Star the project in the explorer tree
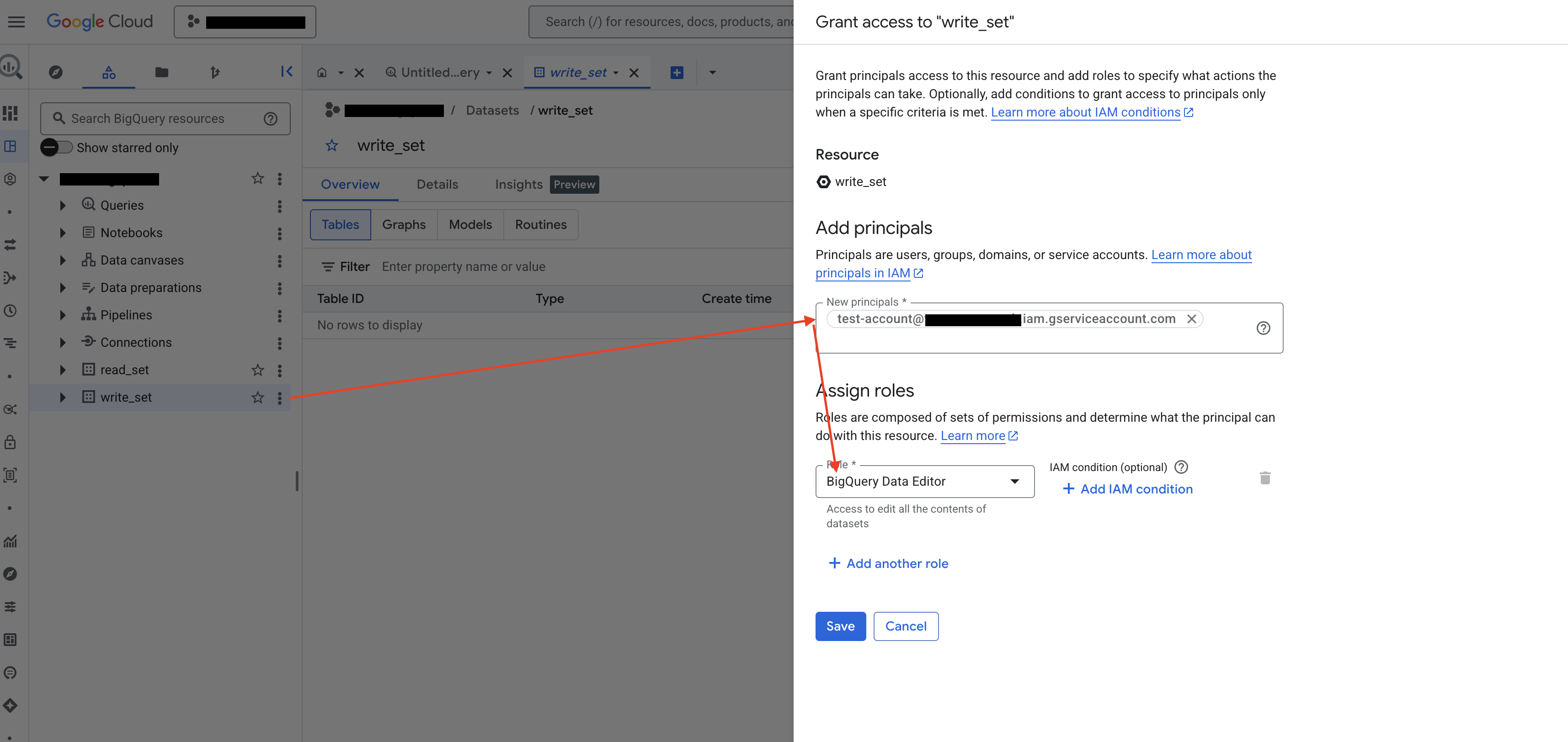The height and width of the screenshot is (742, 1568). pos(257,178)
